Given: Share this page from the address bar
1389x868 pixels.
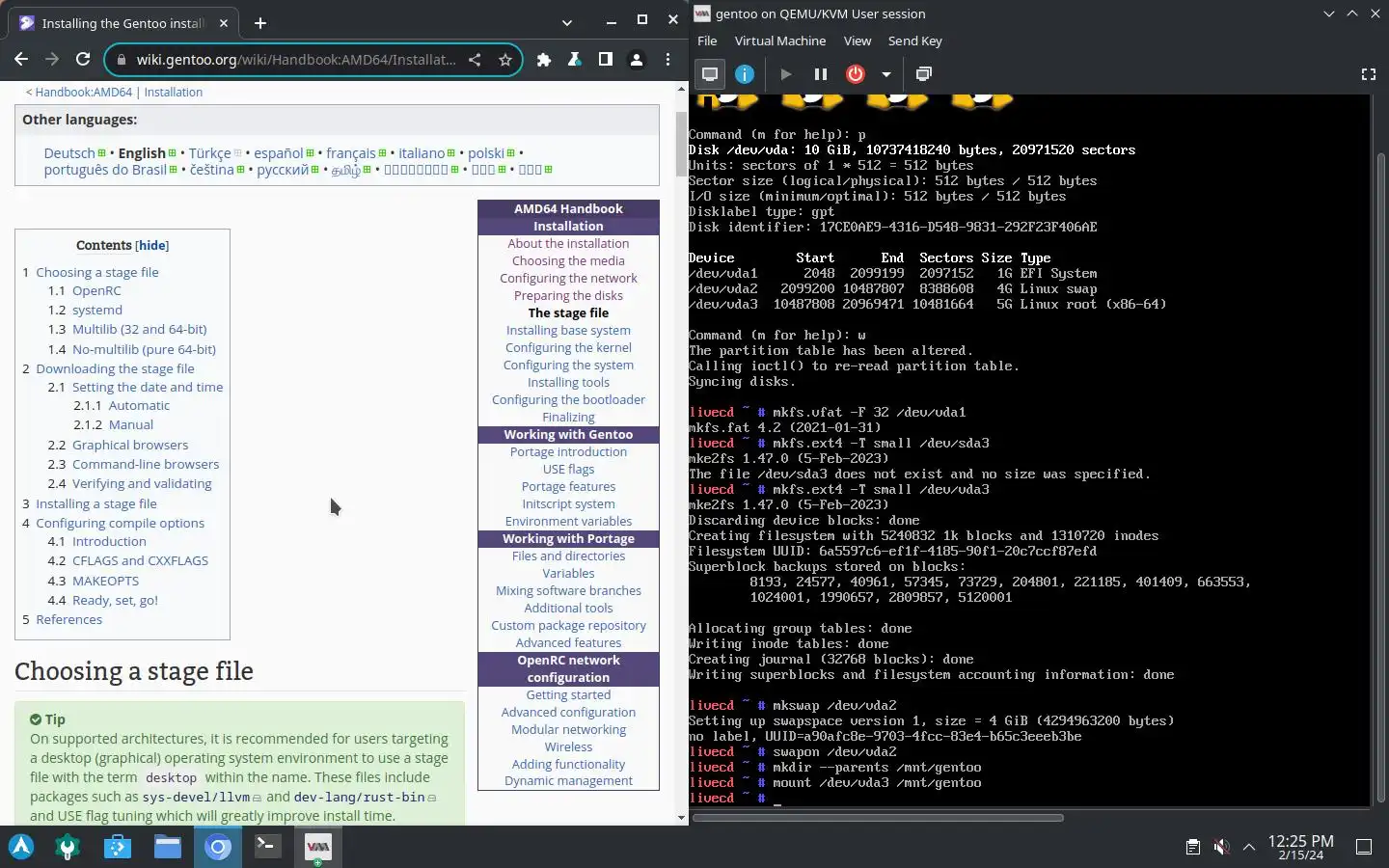Looking at the screenshot, I should 475,60.
